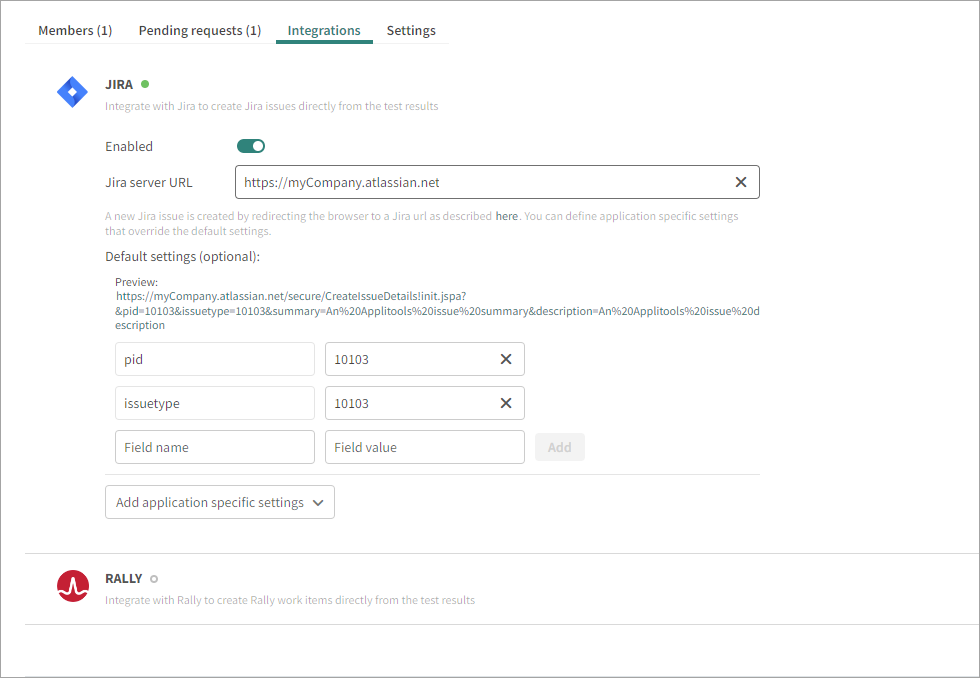Switch to the Members (1) tab
The width and height of the screenshot is (980, 678).
point(75,31)
